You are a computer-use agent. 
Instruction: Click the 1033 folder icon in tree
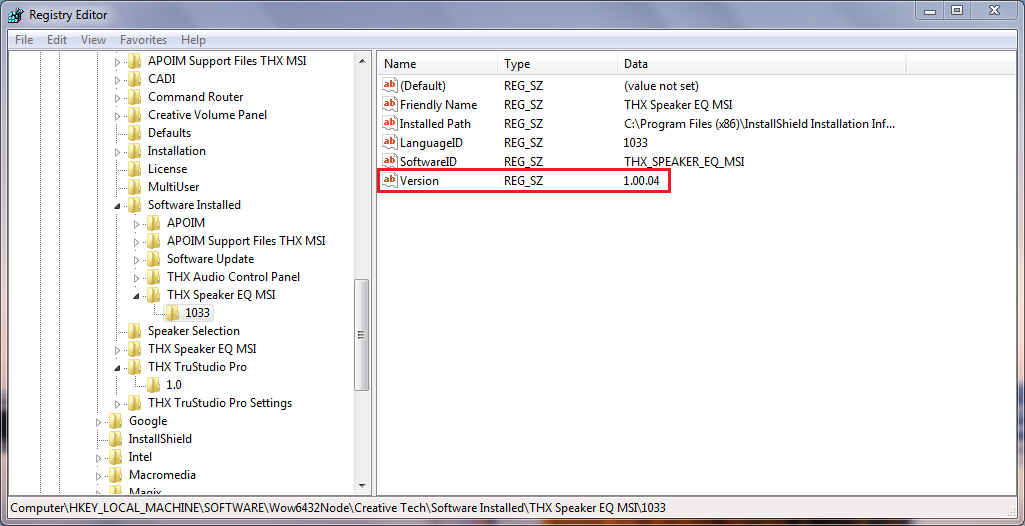[173, 313]
